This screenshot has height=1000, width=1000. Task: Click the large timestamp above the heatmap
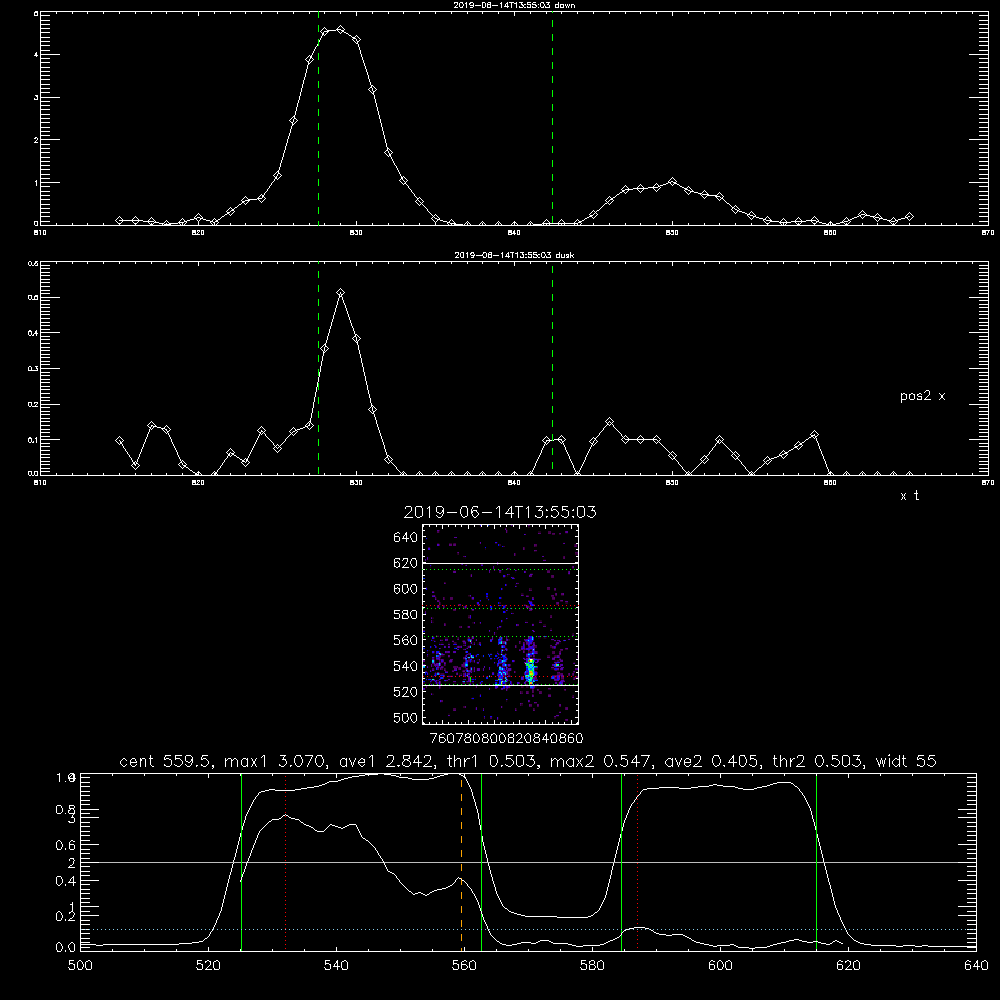[500, 512]
